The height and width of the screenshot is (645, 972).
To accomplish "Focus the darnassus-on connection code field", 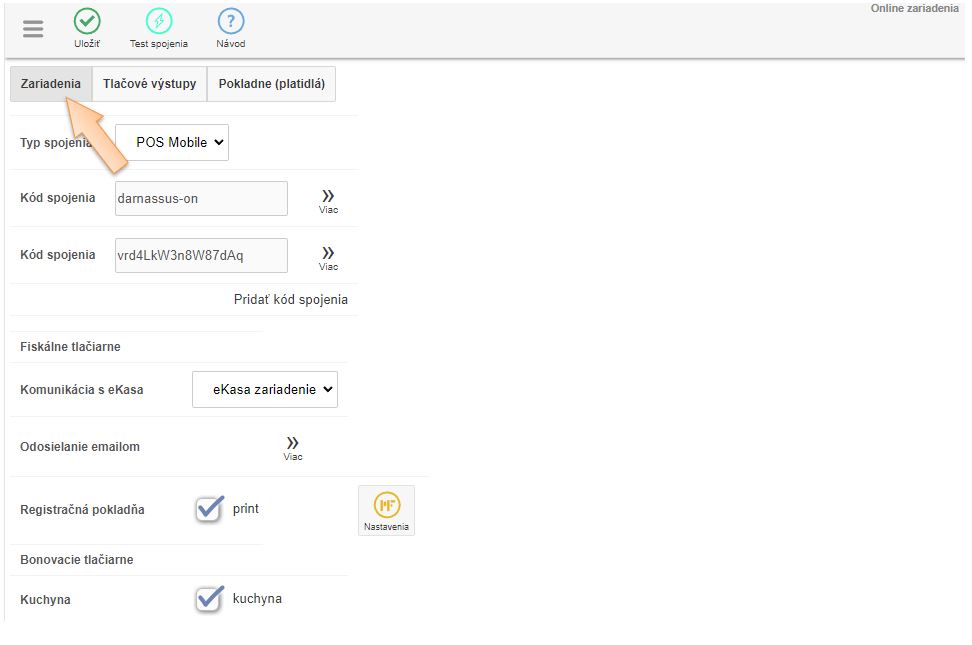I will [201, 198].
